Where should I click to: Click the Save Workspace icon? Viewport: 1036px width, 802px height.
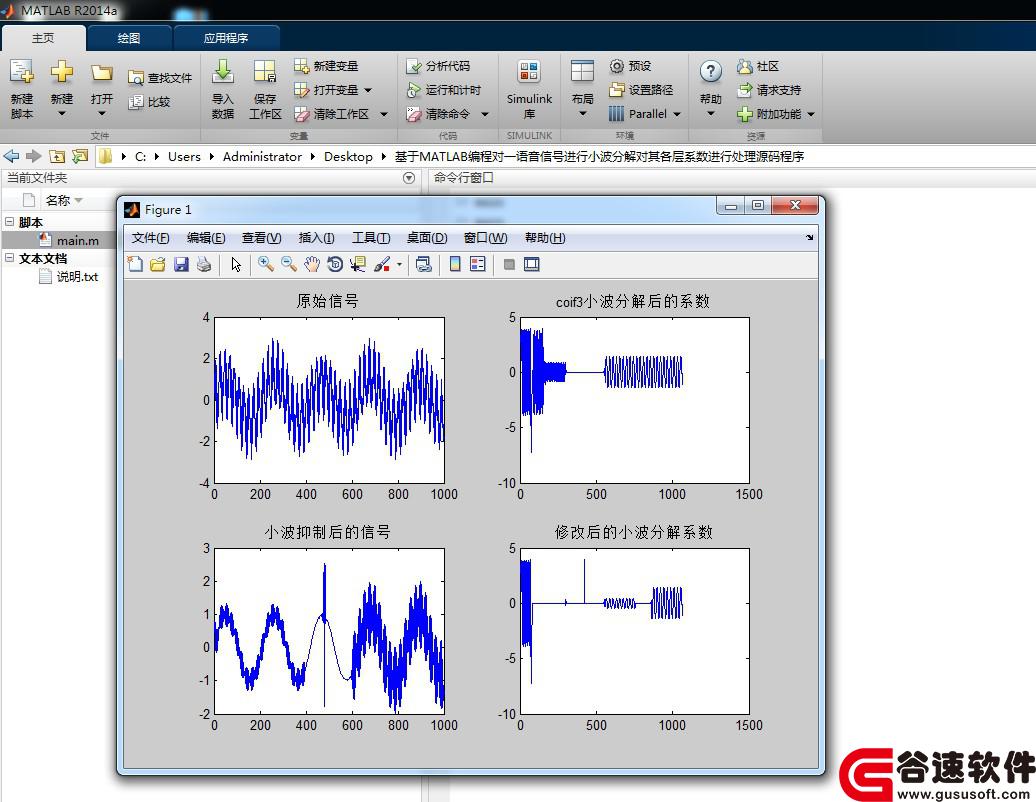265,71
